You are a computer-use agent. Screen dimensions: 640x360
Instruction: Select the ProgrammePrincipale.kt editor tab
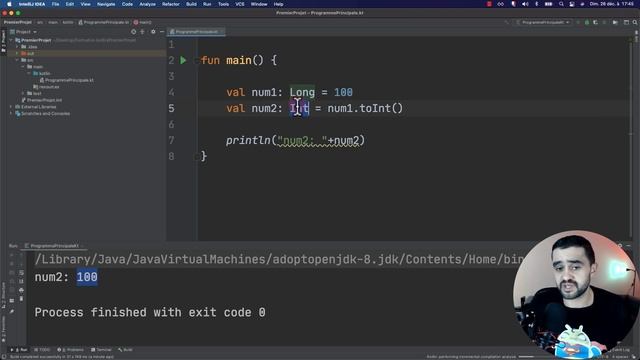[x=196, y=32]
